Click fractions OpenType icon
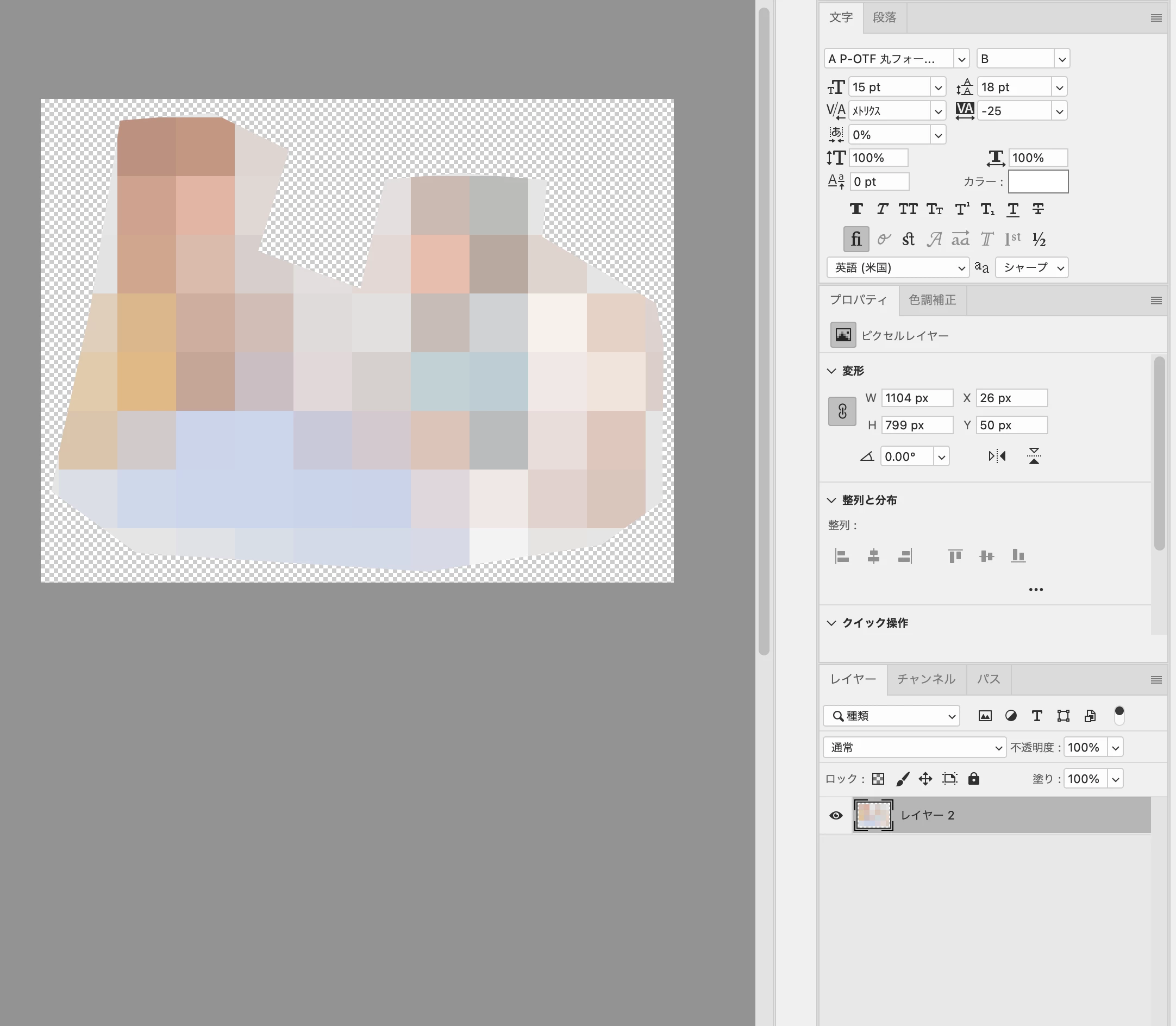The image size is (1176, 1026). 1039,239
